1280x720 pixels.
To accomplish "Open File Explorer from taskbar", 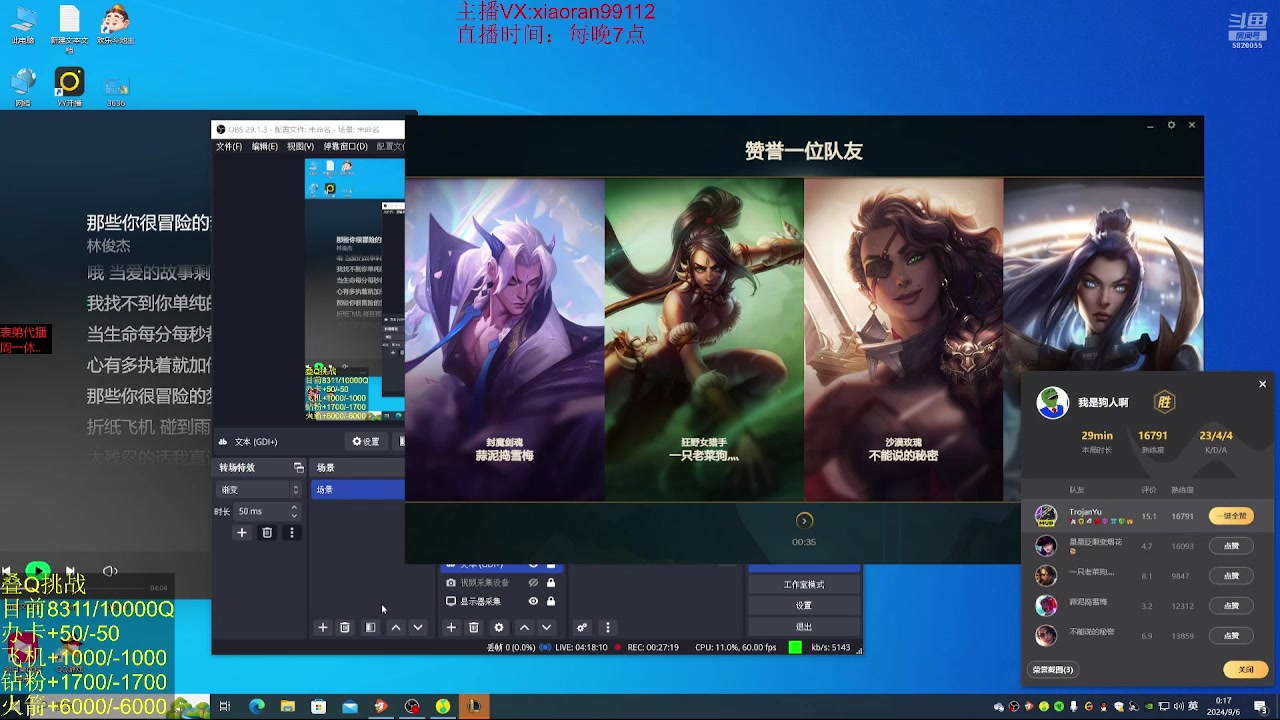I will click(287, 706).
